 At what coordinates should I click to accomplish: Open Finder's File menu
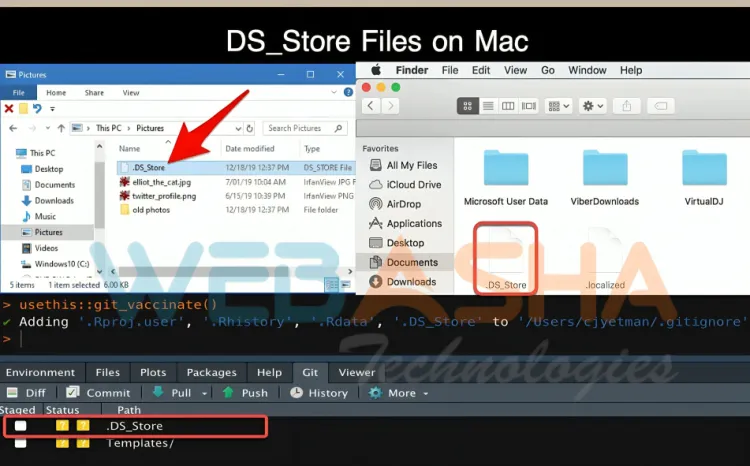tap(450, 70)
